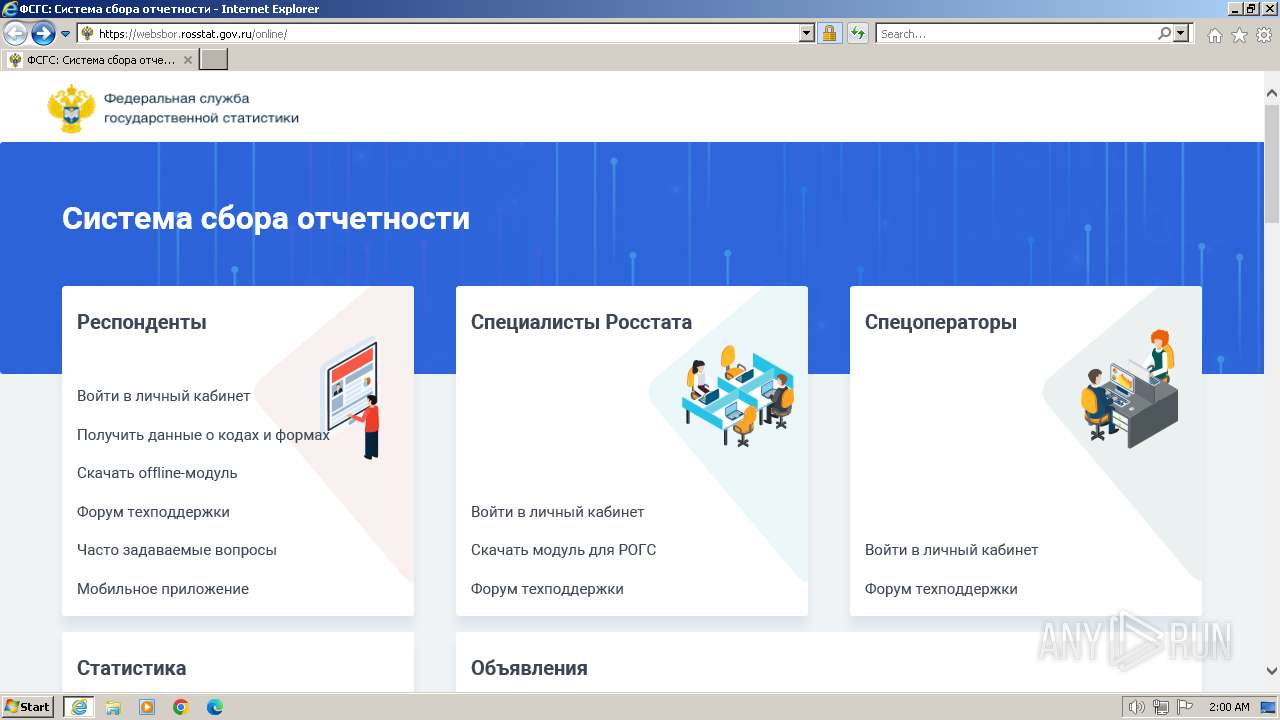Click the volume speaker tray icon
1280x720 pixels.
[x=1136, y=707]
